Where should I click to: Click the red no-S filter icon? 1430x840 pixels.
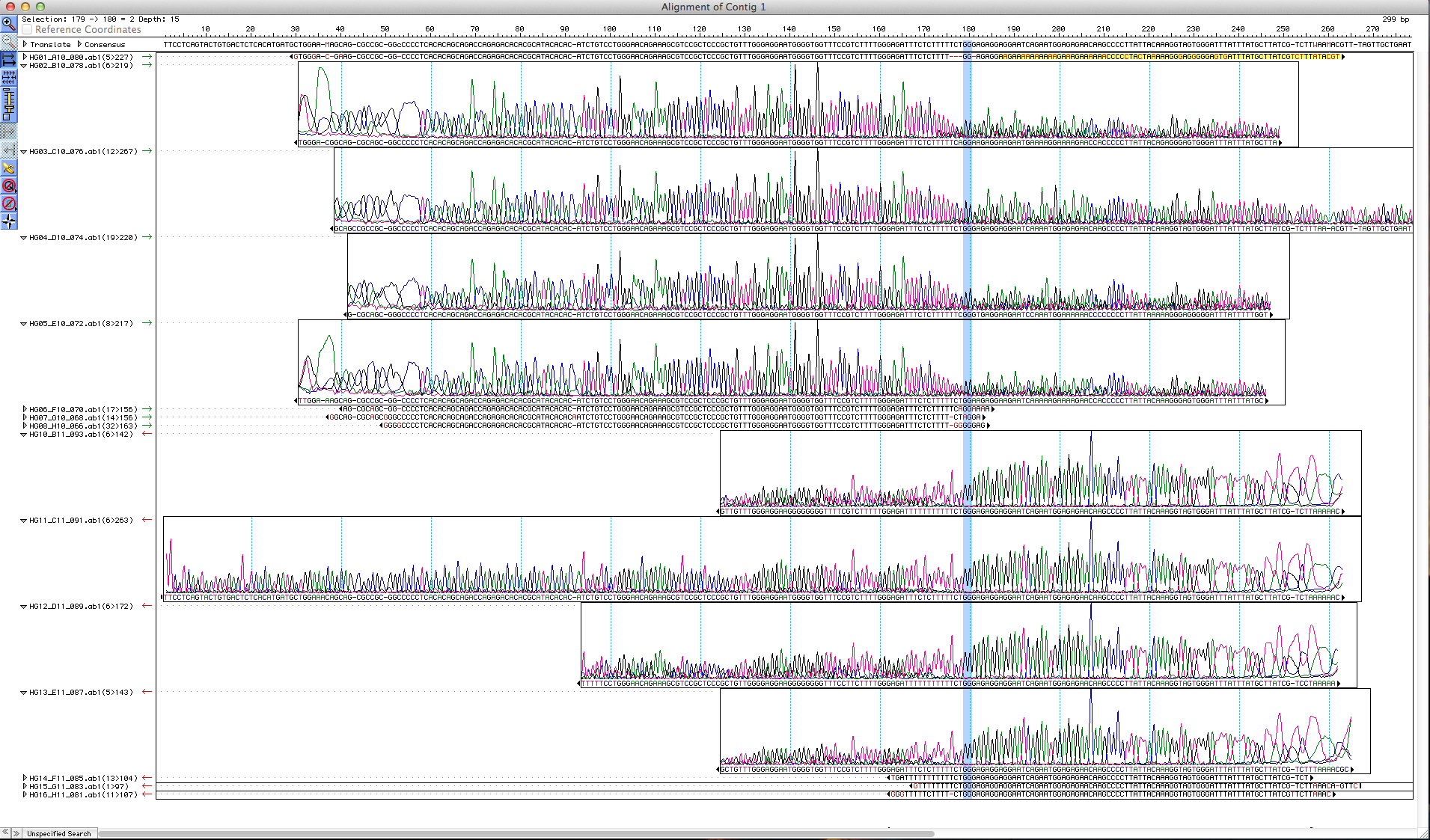(x=8, y=203)
